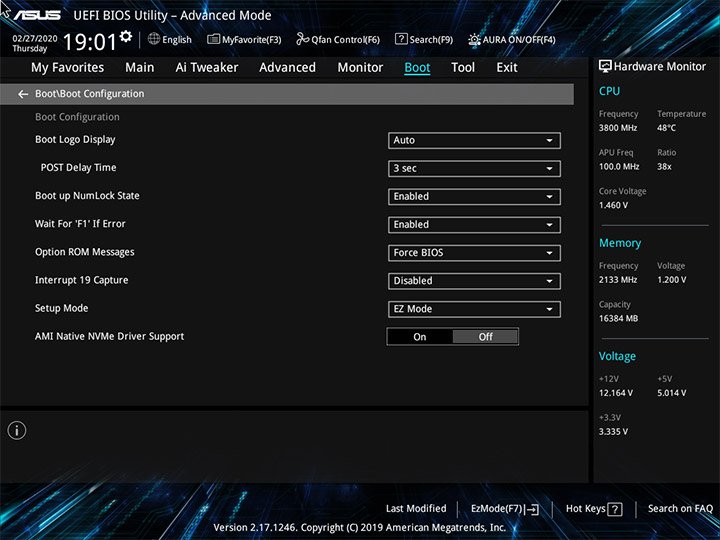Screen dimensions: 720x540
Task: Click the Setup Mode label
Action: [62, 308]
